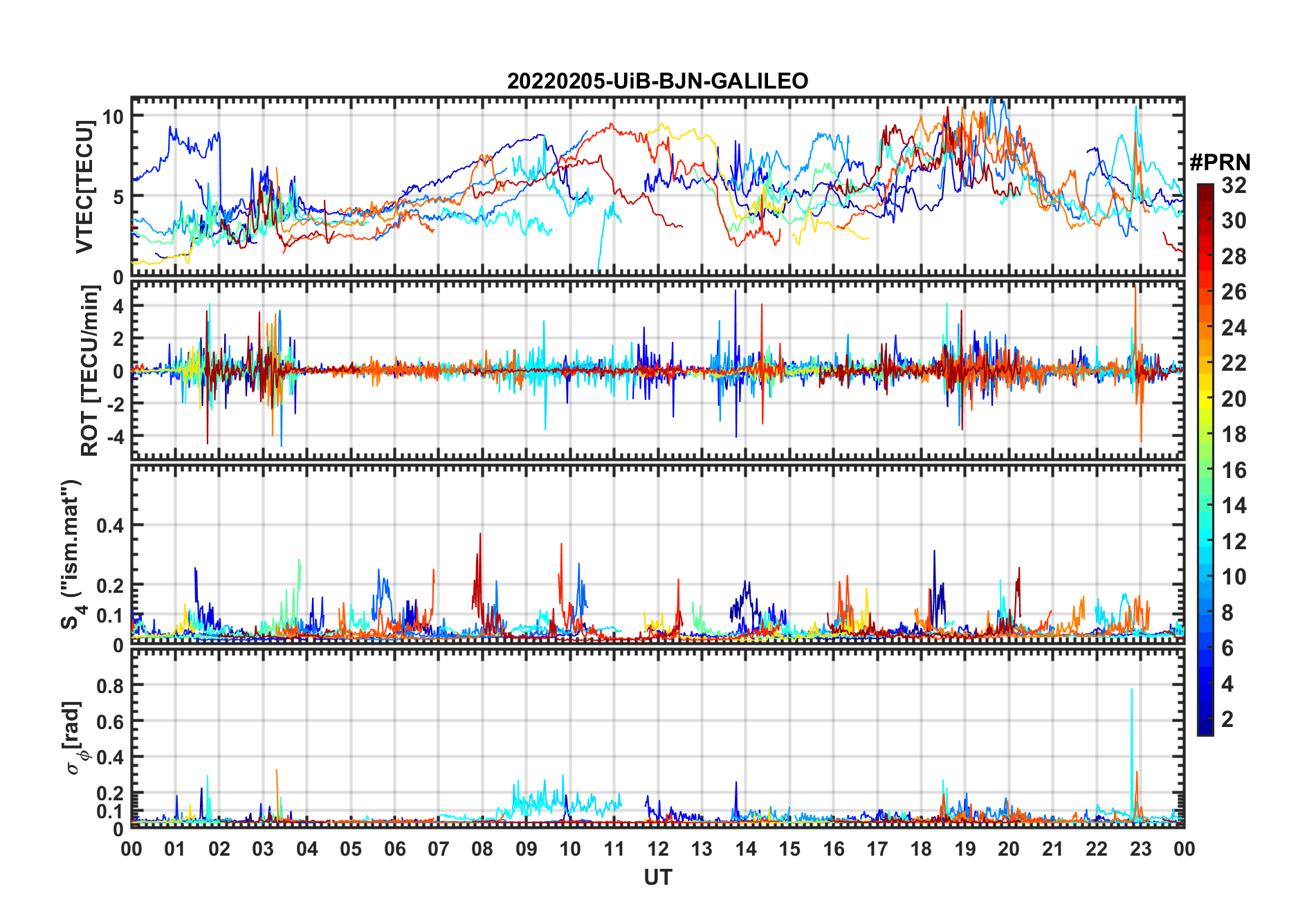Click the orange ROT spike near 23 UT

(1137, 363)
